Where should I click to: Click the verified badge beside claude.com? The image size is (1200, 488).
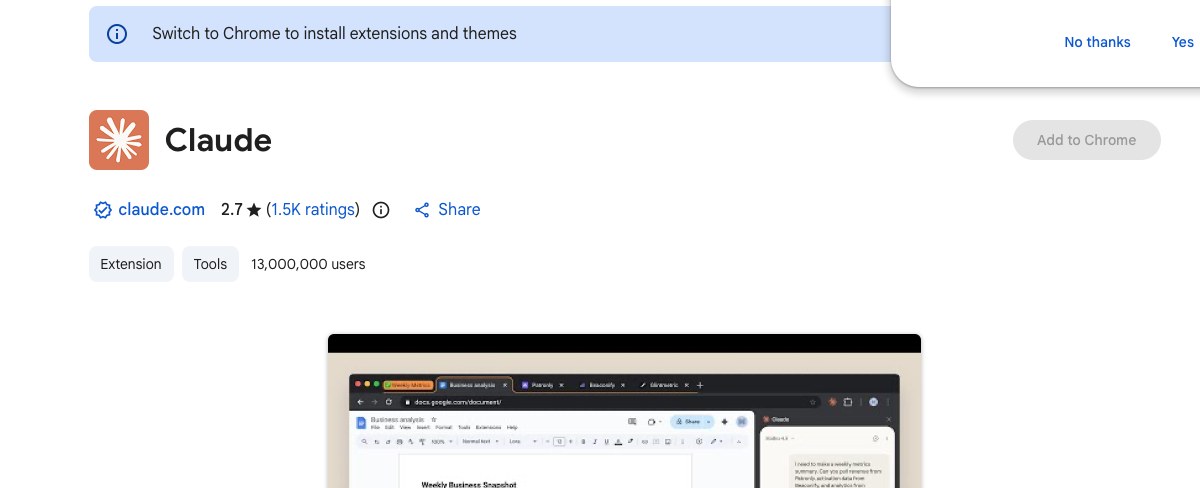coord(102,210)
